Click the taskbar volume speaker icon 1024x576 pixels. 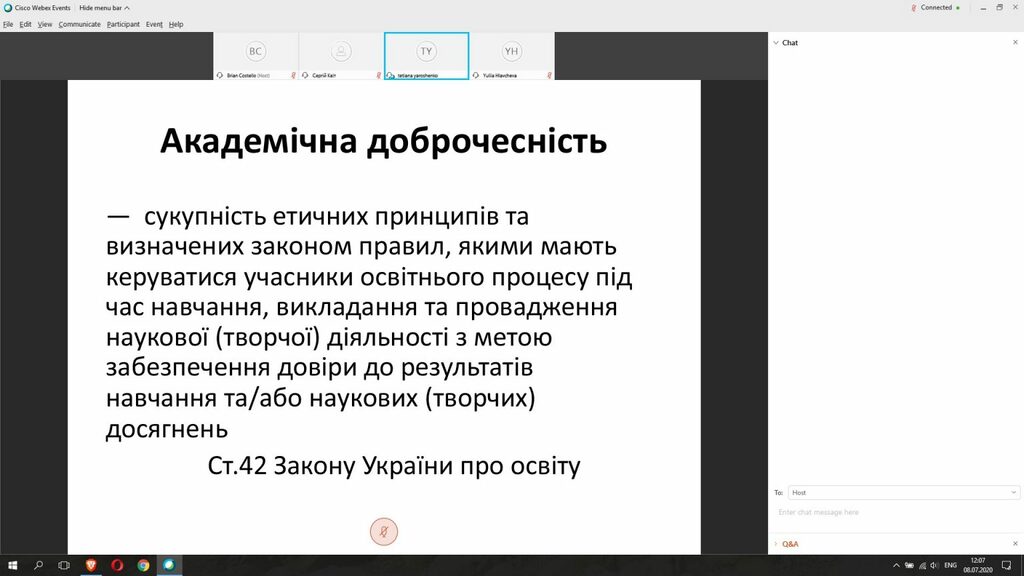(934, 566)
